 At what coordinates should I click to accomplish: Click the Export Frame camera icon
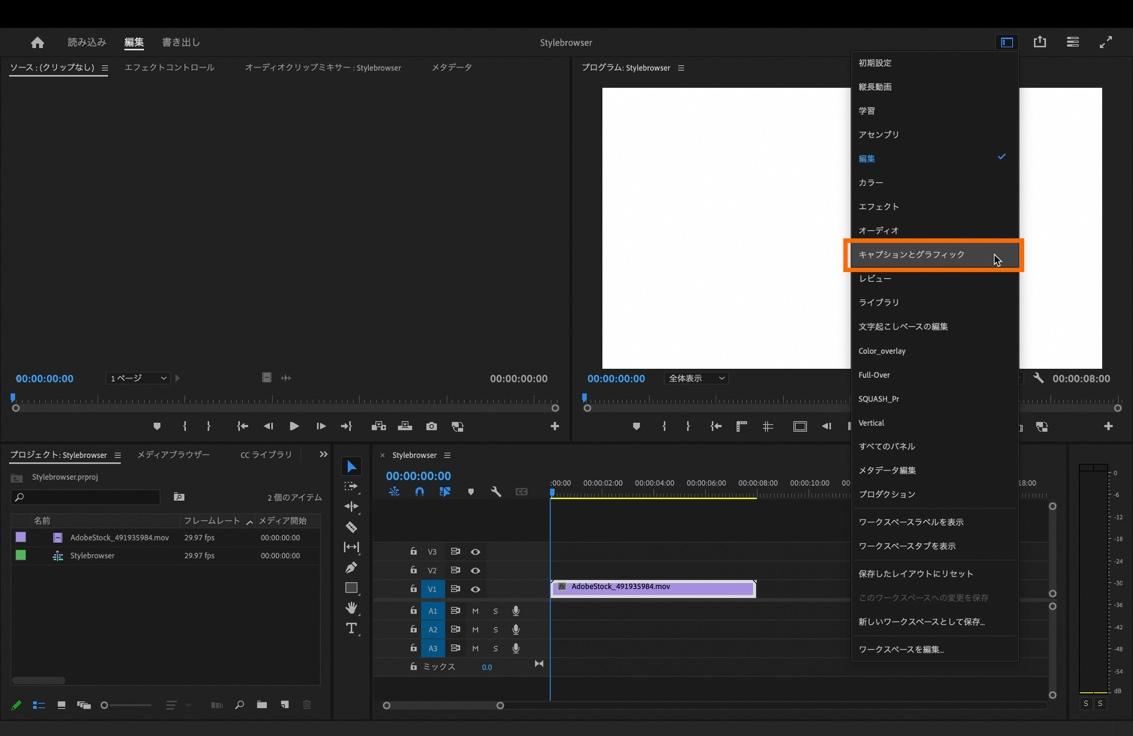point(431,426)
